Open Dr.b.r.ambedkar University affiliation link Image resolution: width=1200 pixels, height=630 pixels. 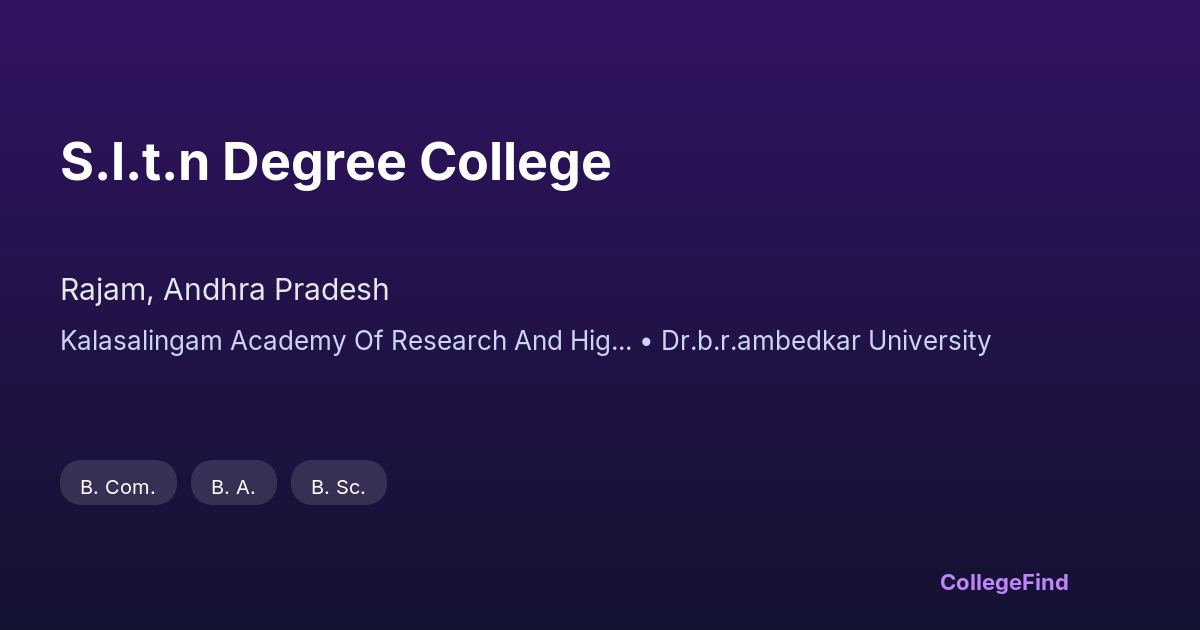pos(826,341)
